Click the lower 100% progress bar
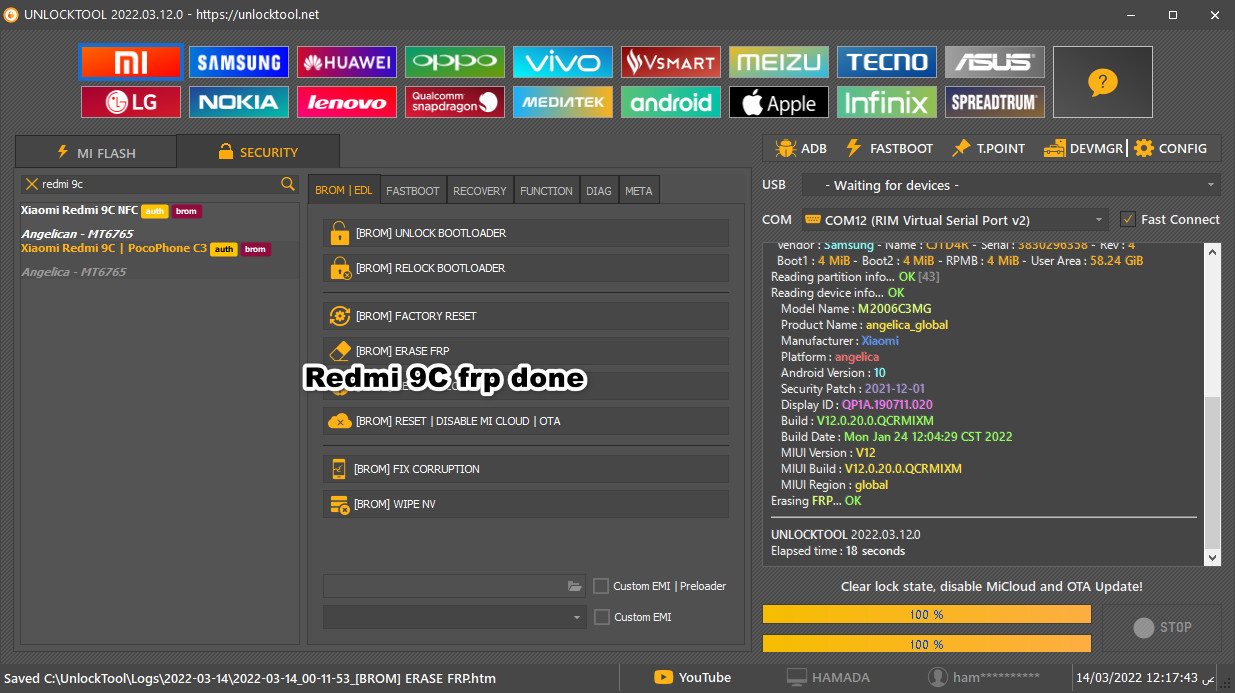This screenshot has height=693, width=1235. pyautogui.click(x=926, y=644)
